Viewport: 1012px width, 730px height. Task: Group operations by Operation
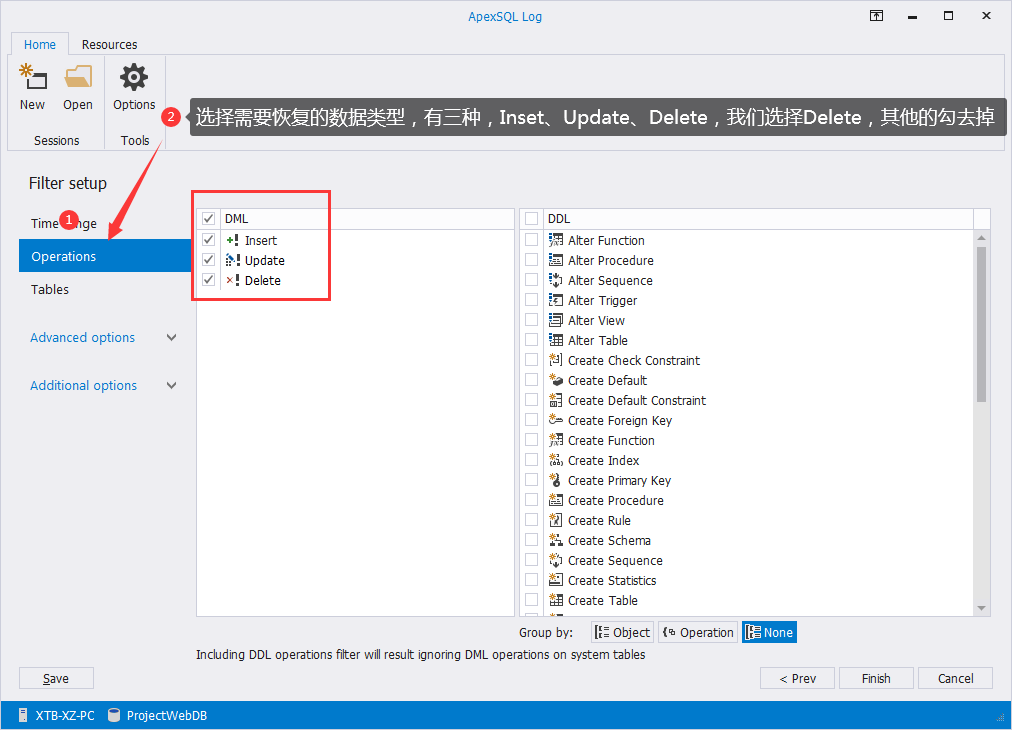point(698,633)
